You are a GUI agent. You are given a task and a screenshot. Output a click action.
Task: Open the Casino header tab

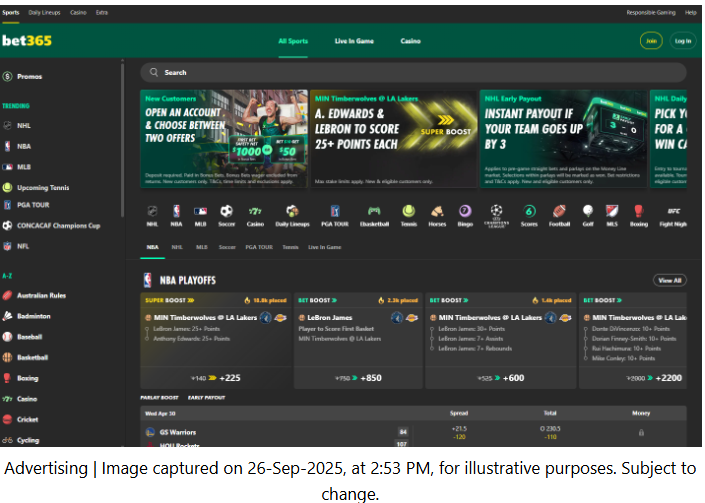click(411, 41)
